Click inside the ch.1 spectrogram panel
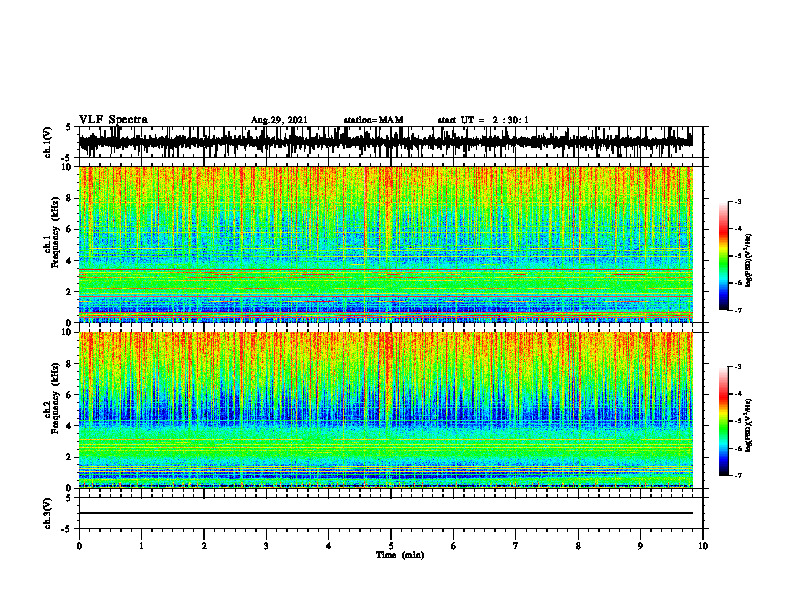This screenshot has height=612, width=792. (385, 244)
